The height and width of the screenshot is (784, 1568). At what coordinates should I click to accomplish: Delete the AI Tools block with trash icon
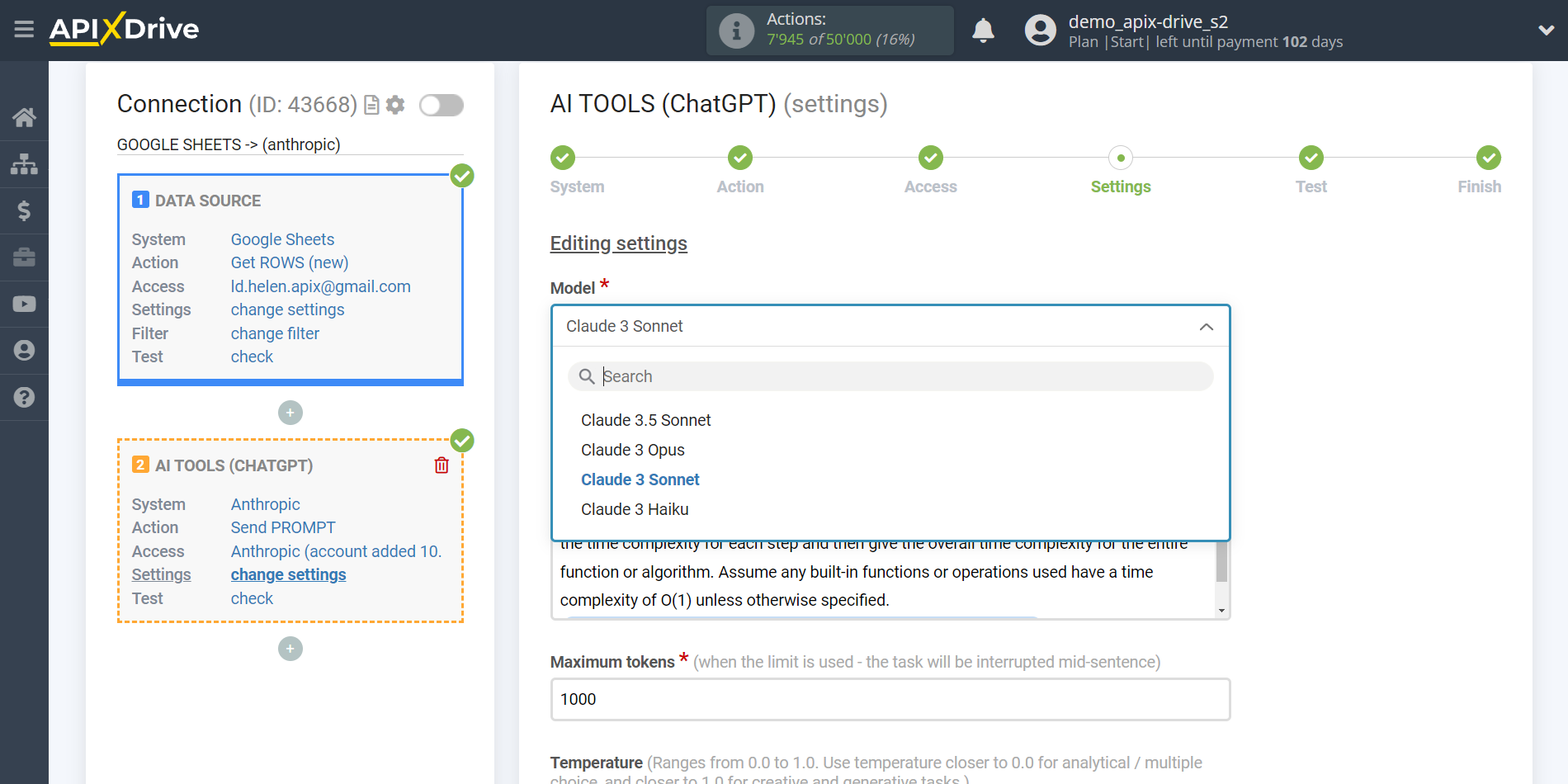[x=442, y=465]
